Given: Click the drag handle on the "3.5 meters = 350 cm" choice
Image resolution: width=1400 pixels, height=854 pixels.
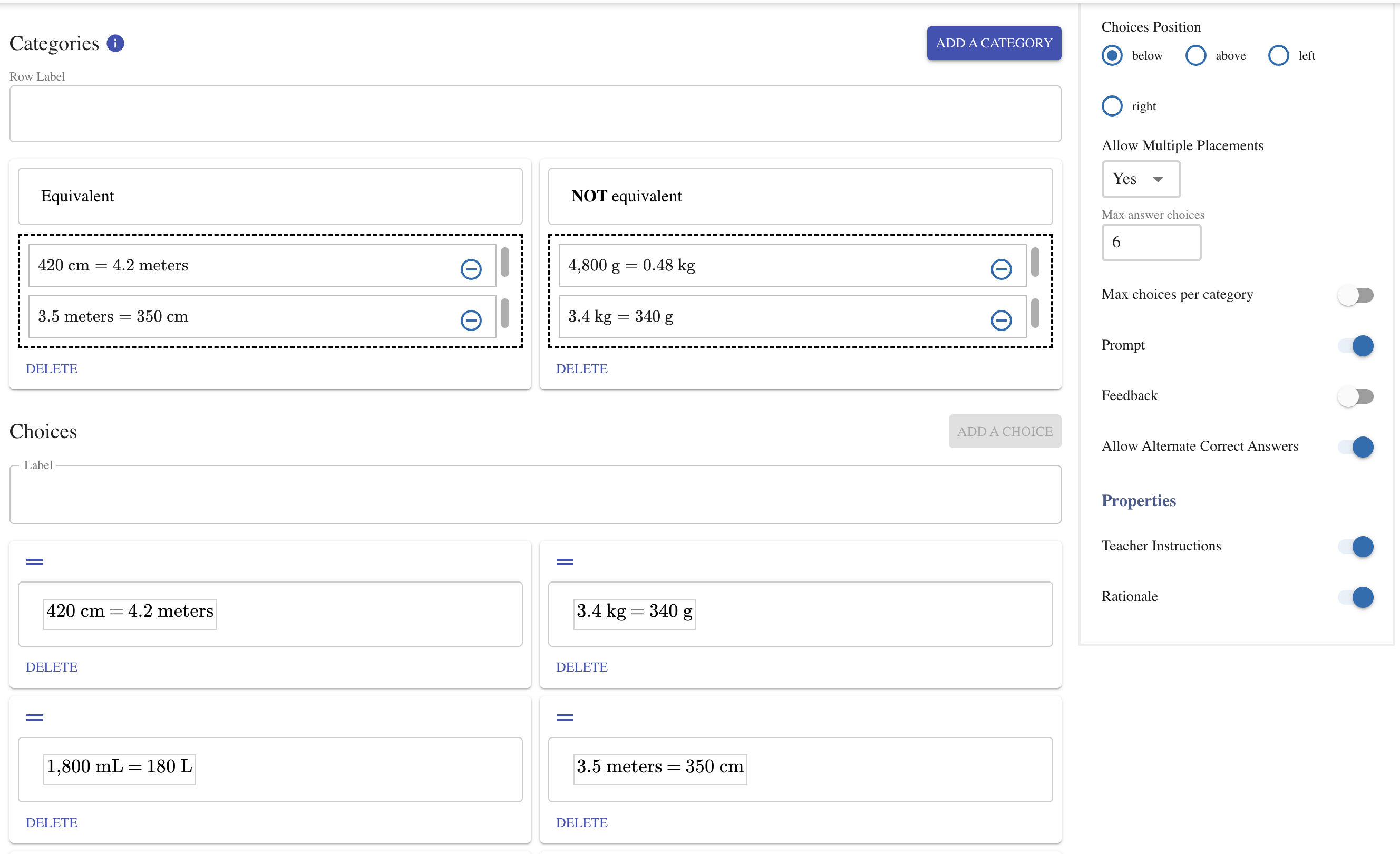Looking at the screenshot, I should 565,716.
